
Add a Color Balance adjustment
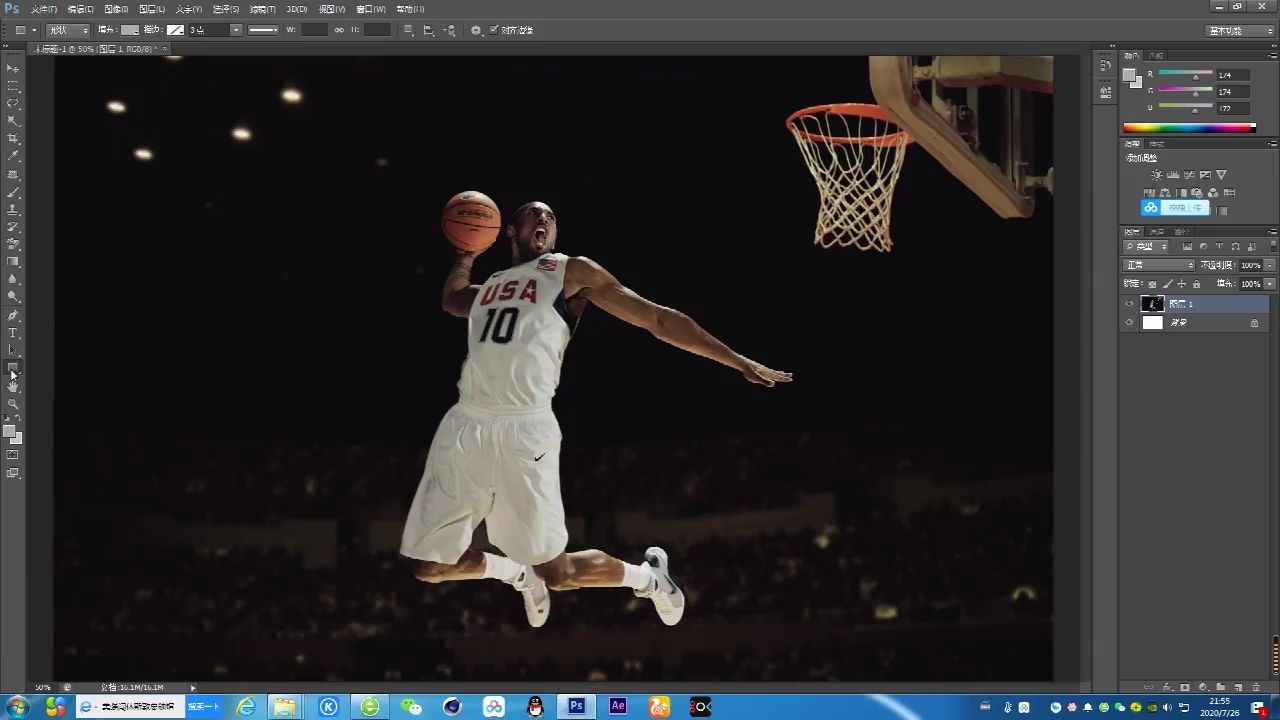pyautogui.click(x=1165, y=192)
